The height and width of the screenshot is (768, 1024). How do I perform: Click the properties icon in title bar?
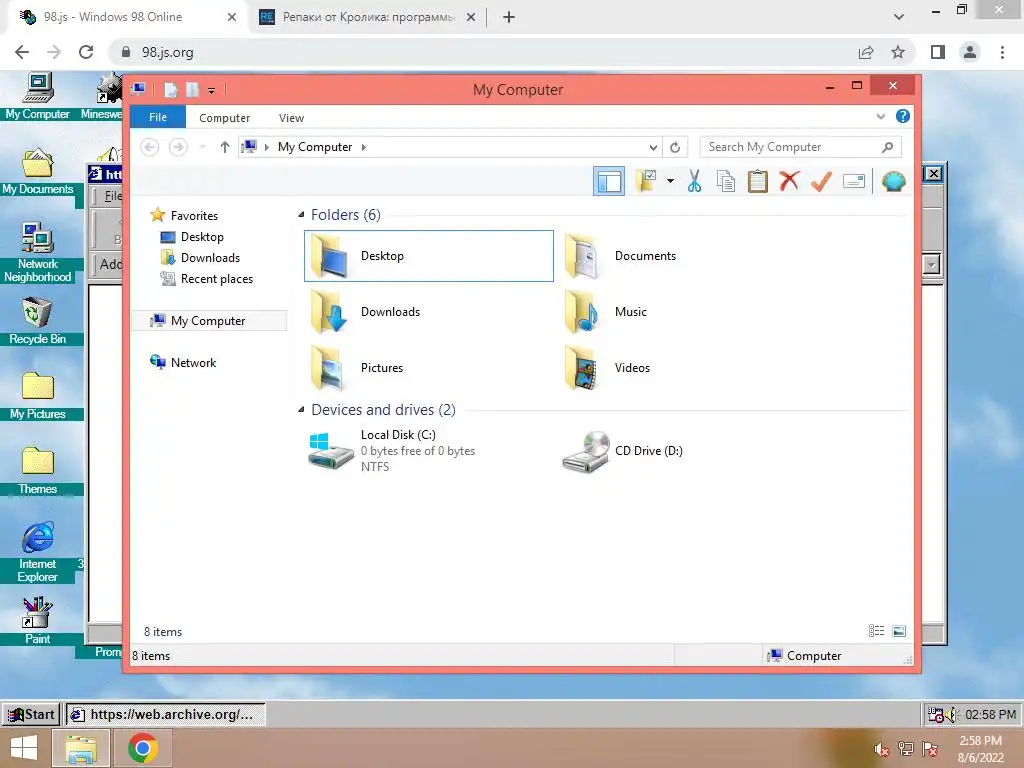(x=170, y=89)
